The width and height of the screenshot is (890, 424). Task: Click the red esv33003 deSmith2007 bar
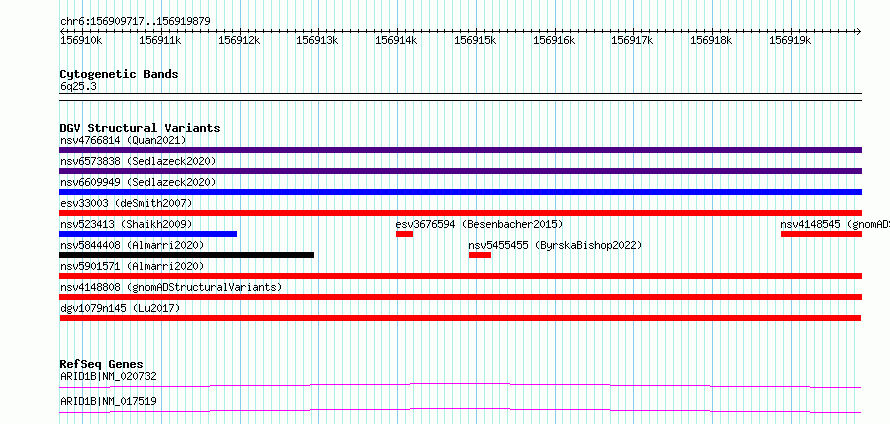460,213
